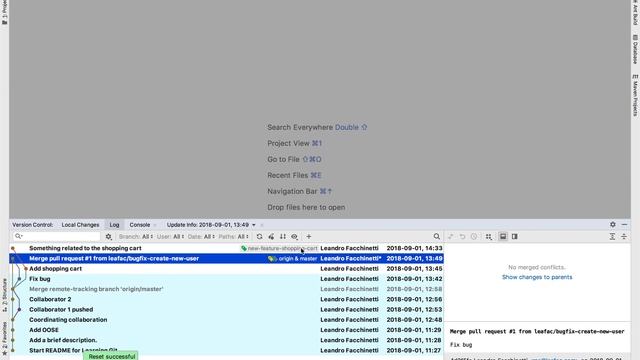Open the Branch filter dropdown

click(x=136, y=236)
